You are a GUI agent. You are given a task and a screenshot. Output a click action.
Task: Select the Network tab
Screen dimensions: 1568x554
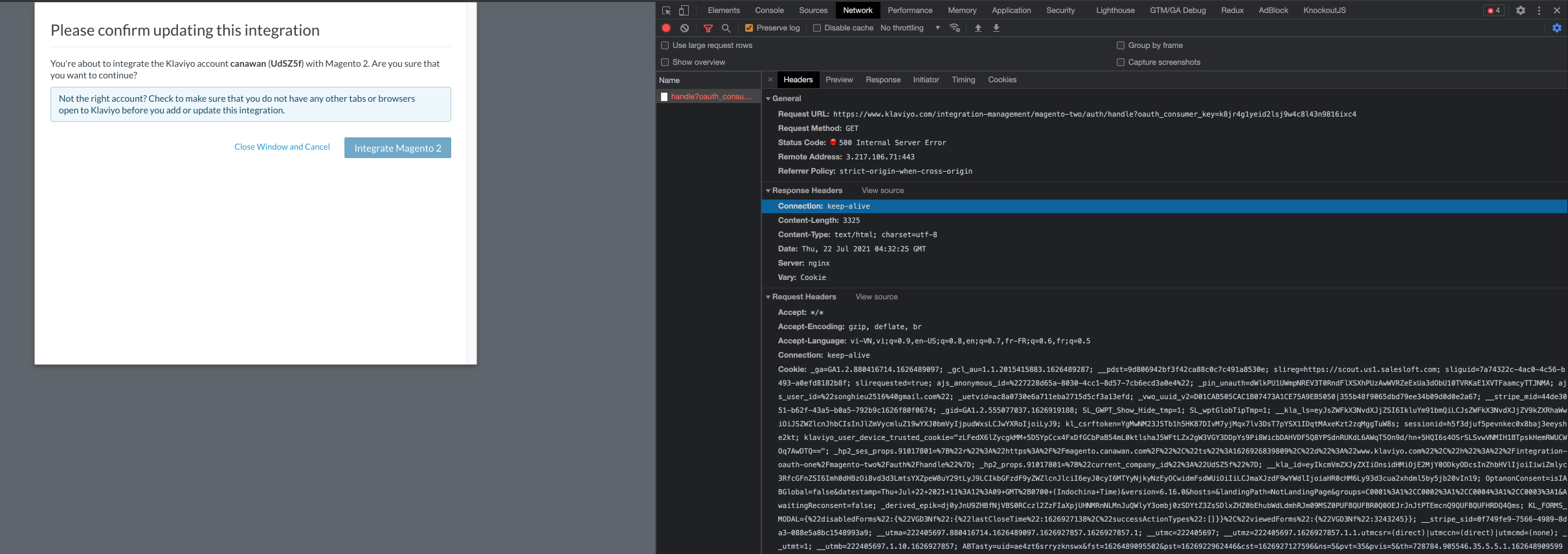(858, 10)
